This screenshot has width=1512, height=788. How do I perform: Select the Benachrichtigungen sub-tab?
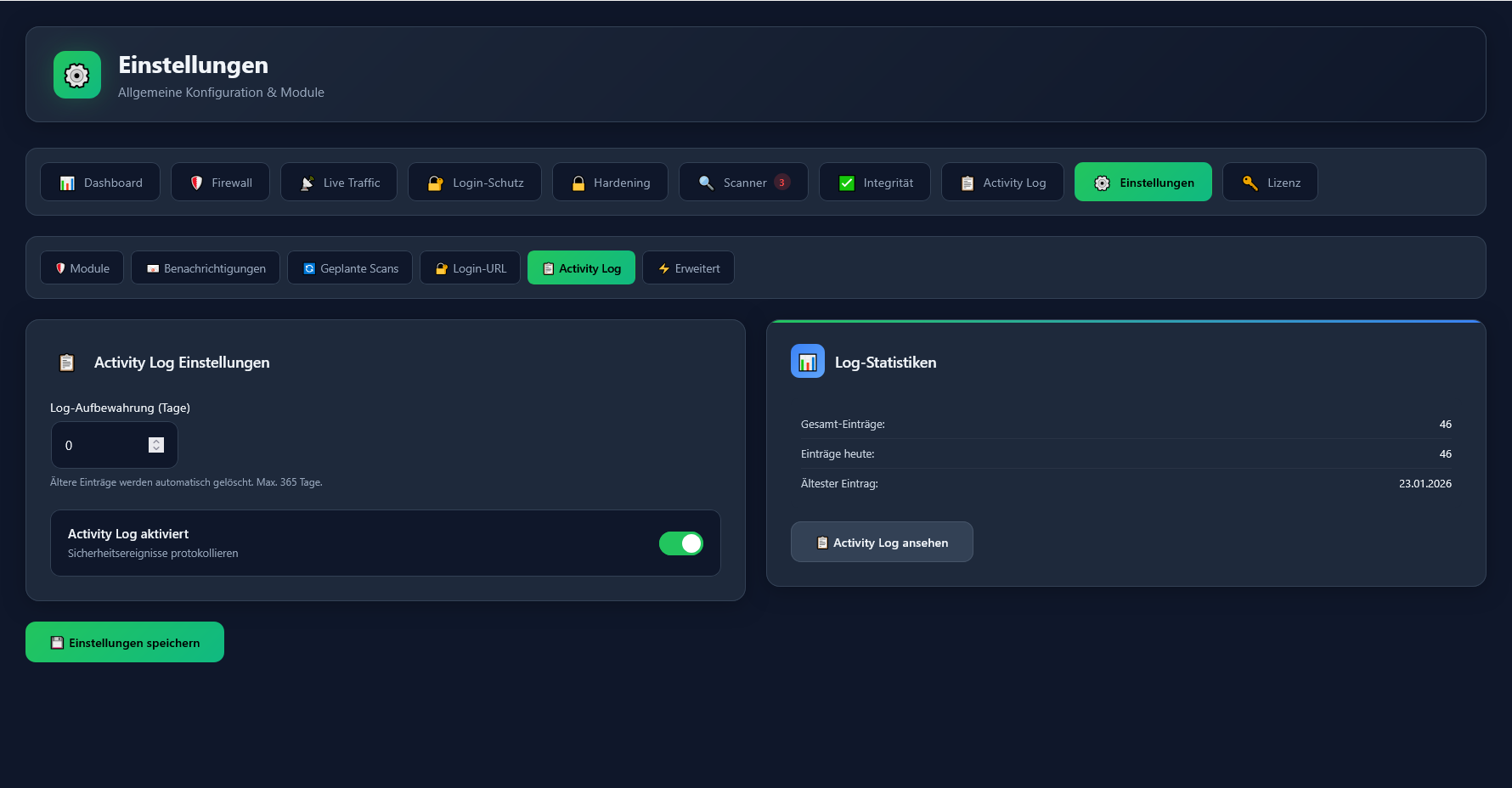206,268
